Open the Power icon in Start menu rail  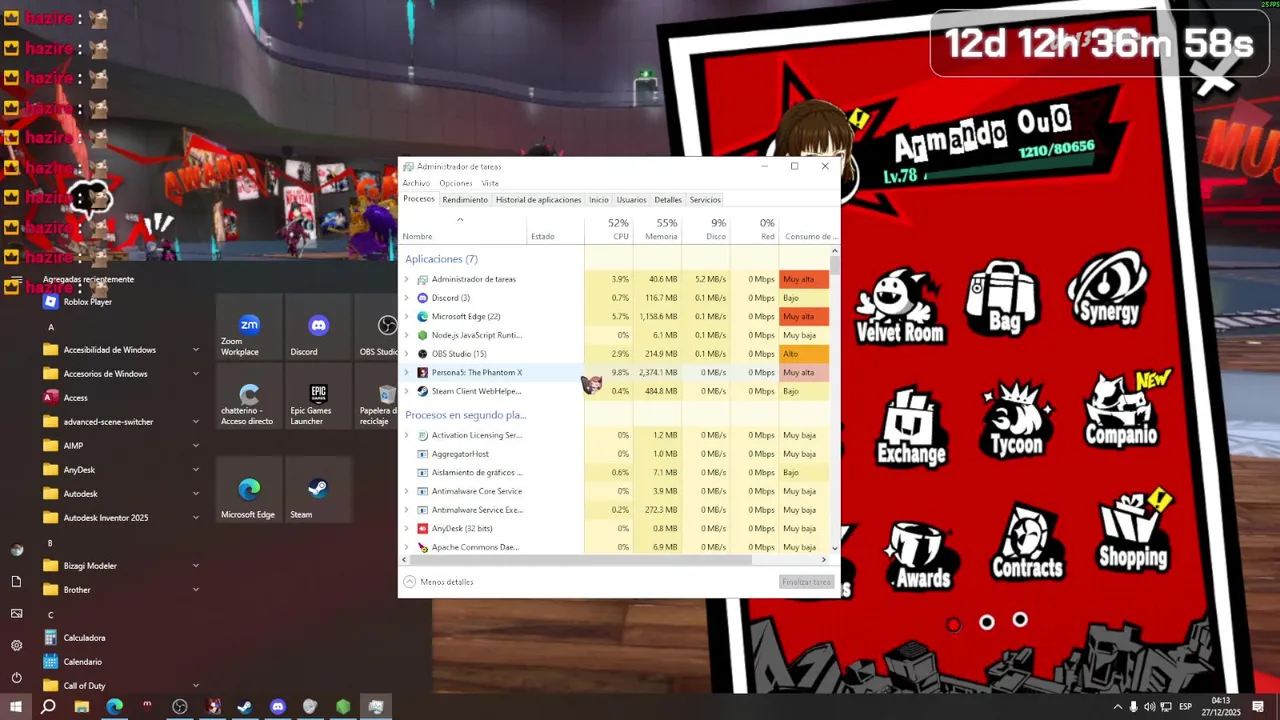point(16,677)
